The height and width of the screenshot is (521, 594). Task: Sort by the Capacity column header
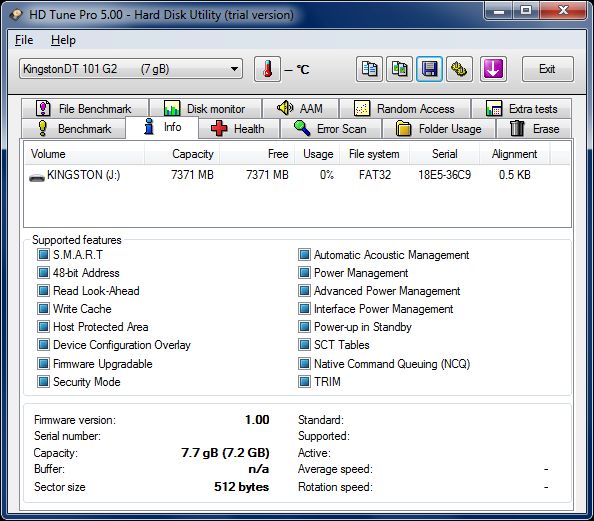tap(182, 154)
